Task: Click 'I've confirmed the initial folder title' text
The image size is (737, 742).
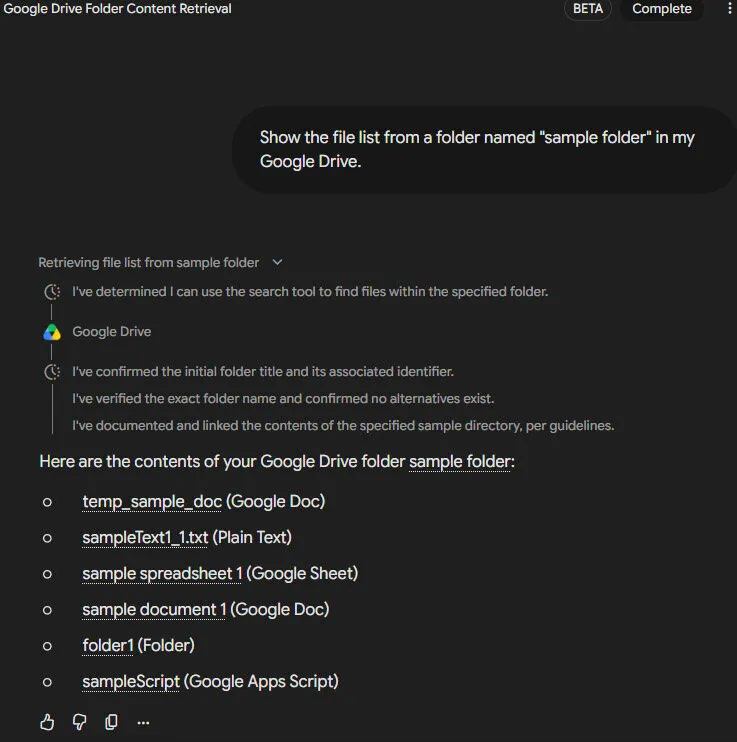Action: pos(263,371)
